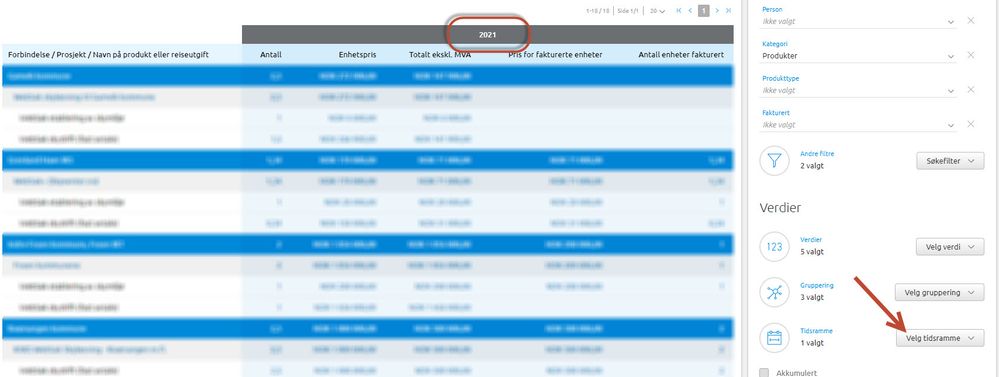Image resolution: width=999 pixels, height=377 pixels.
Task: Remove the Produkttype filter with X
Action: (970, 90)
